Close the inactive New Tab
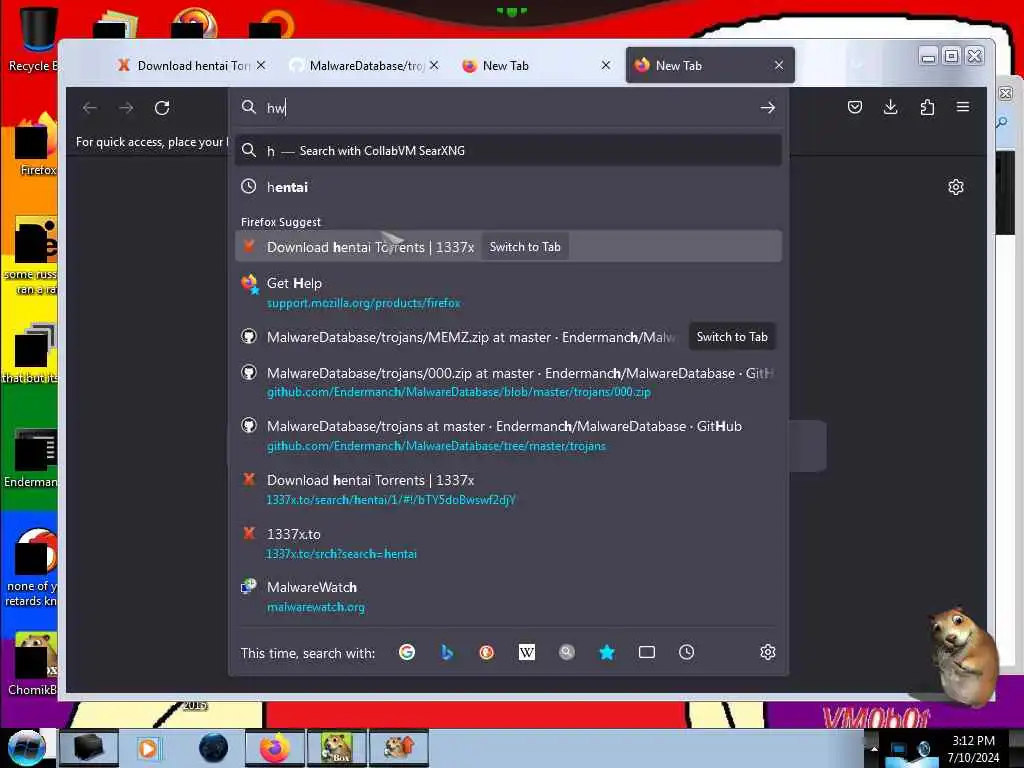 click(x=606, y=65)
